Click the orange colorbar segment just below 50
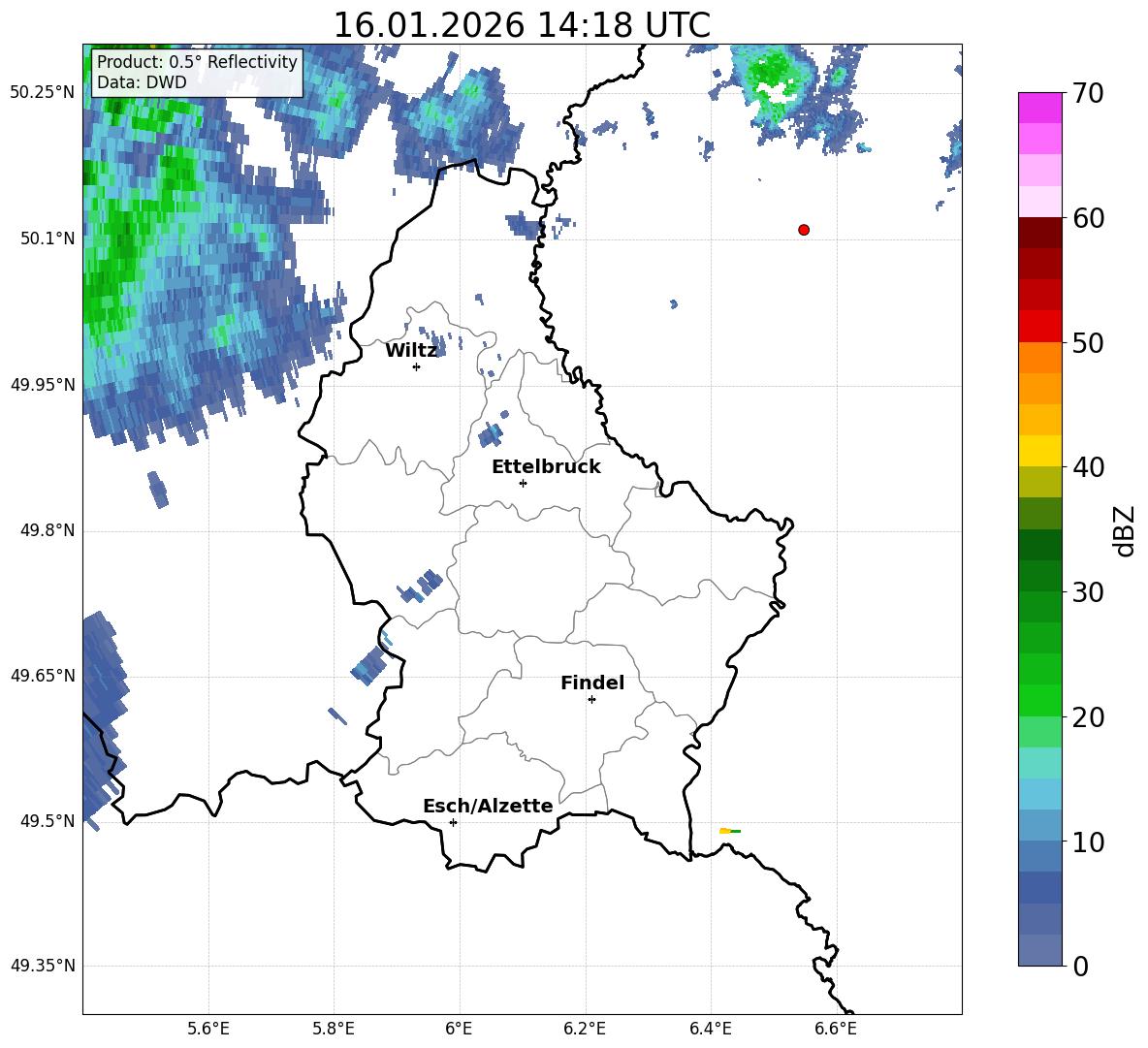Image resolution: width=1148 pixels, height=1048 pixels. pyautogui.click(x=1039, y=358)
